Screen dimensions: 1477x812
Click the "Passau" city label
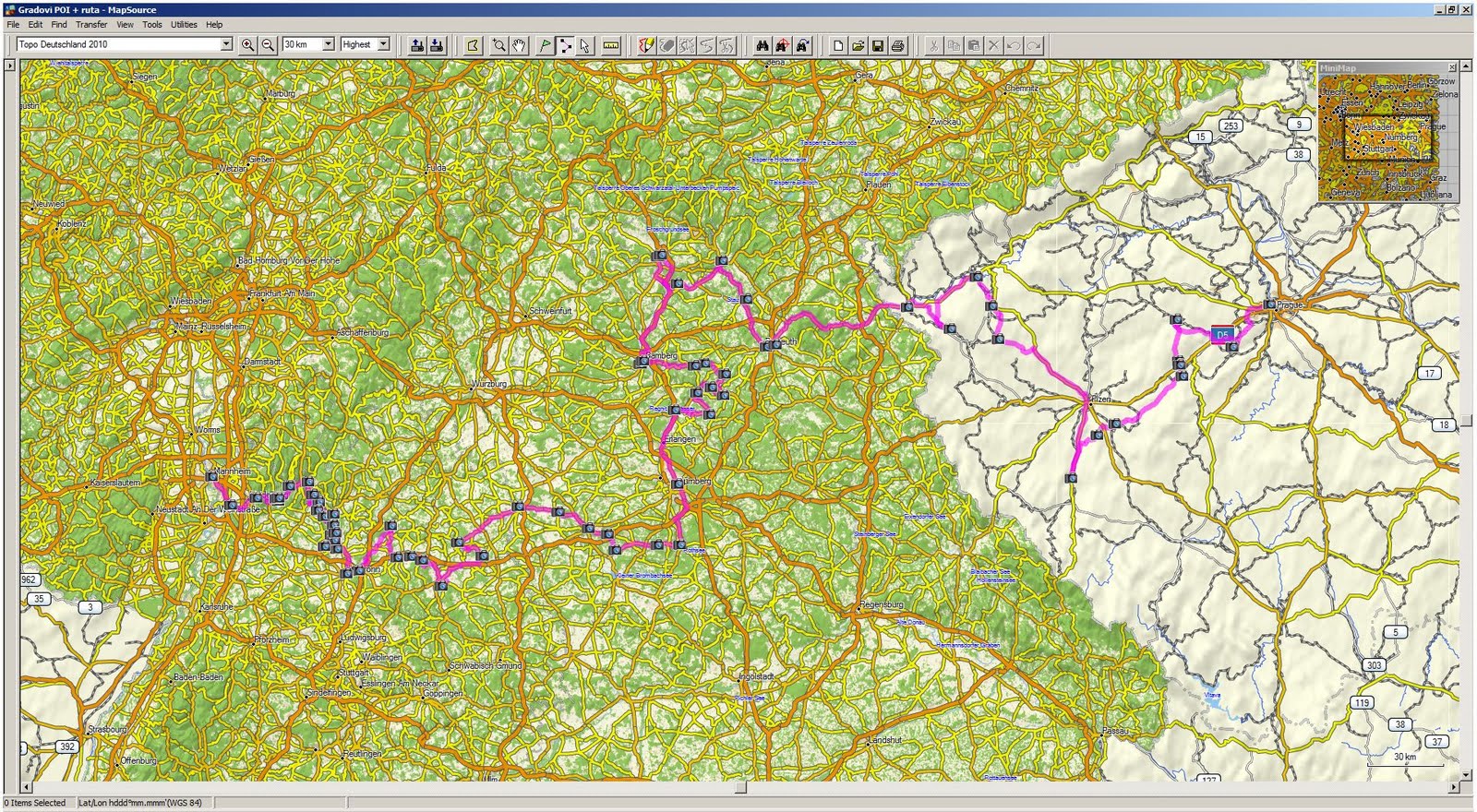click(1115, 730)
